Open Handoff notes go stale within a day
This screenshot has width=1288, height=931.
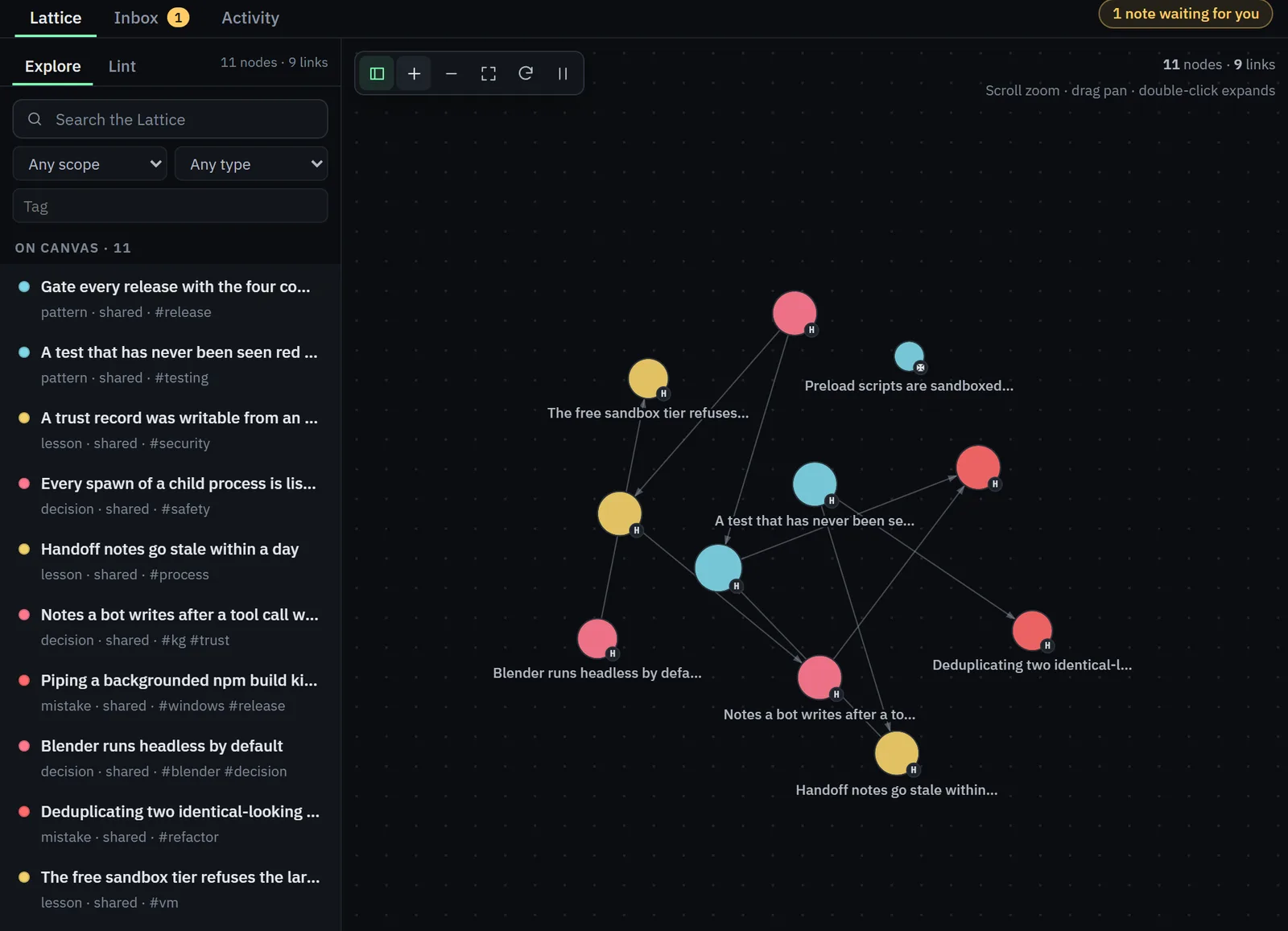click(x=170, y=561)
